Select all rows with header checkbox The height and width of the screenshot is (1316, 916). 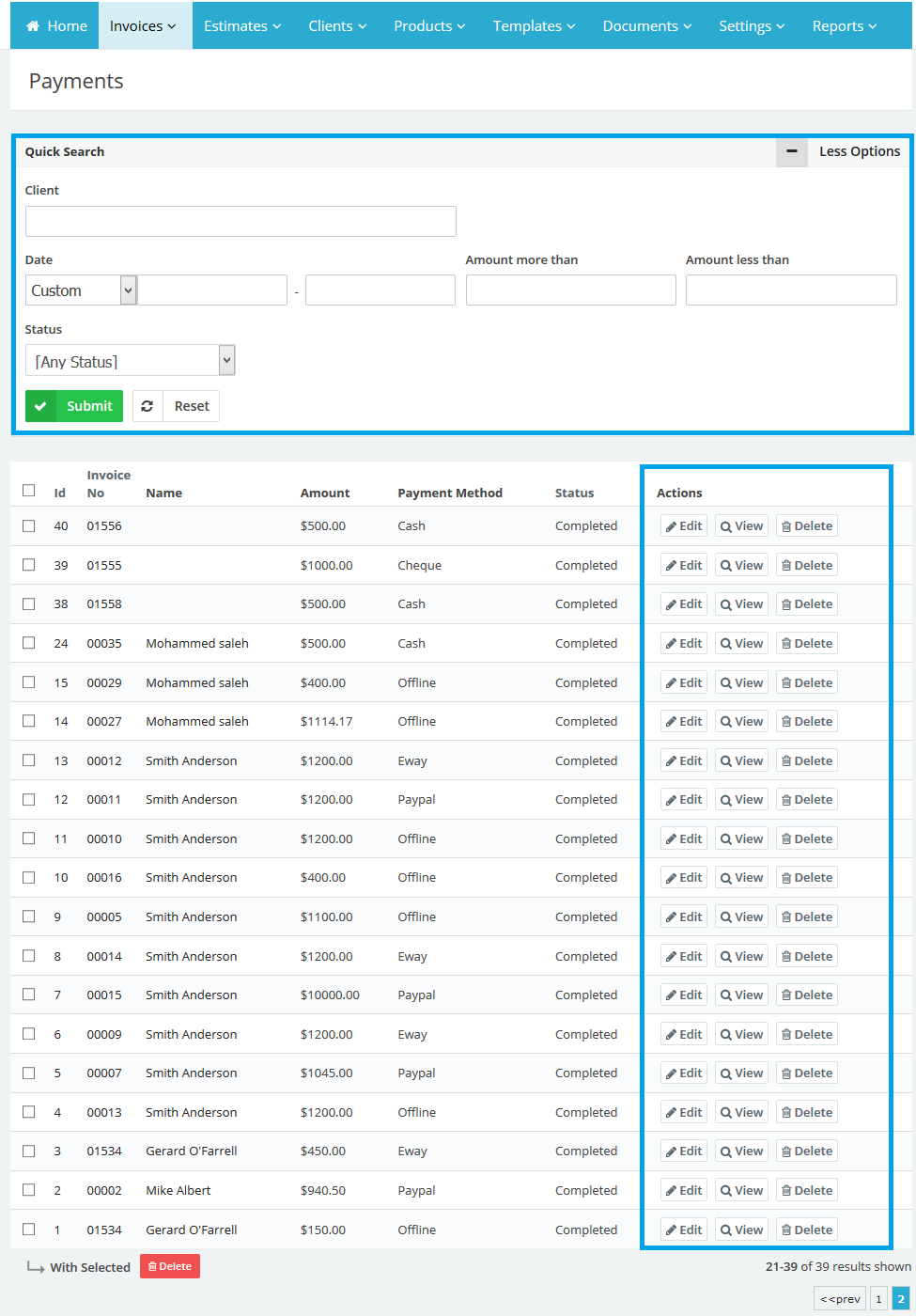tap(29, 491)
